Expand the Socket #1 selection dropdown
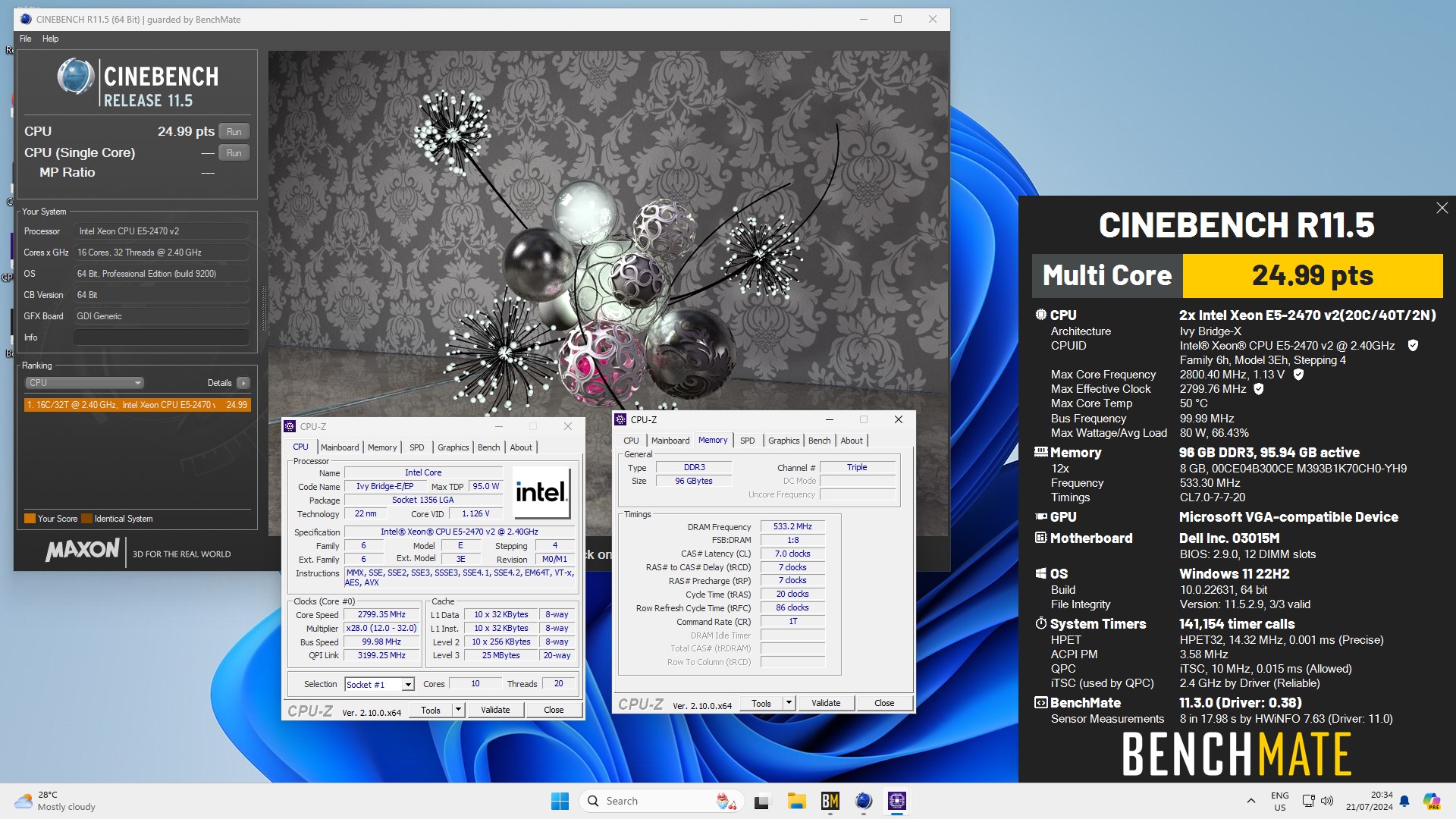The image size is (1456, 819). (407, 685)
